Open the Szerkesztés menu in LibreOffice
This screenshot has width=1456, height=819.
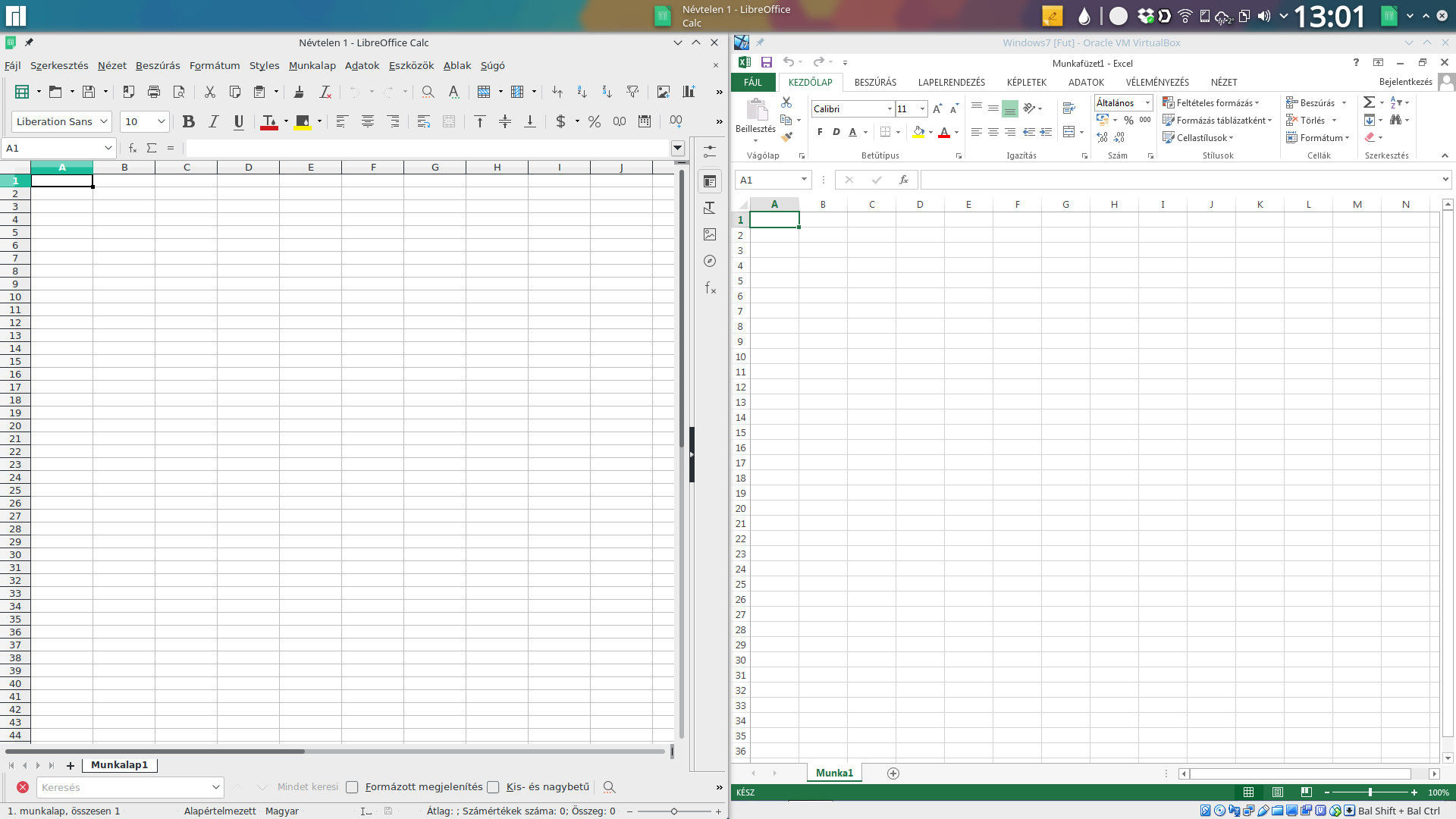point(59,65)
